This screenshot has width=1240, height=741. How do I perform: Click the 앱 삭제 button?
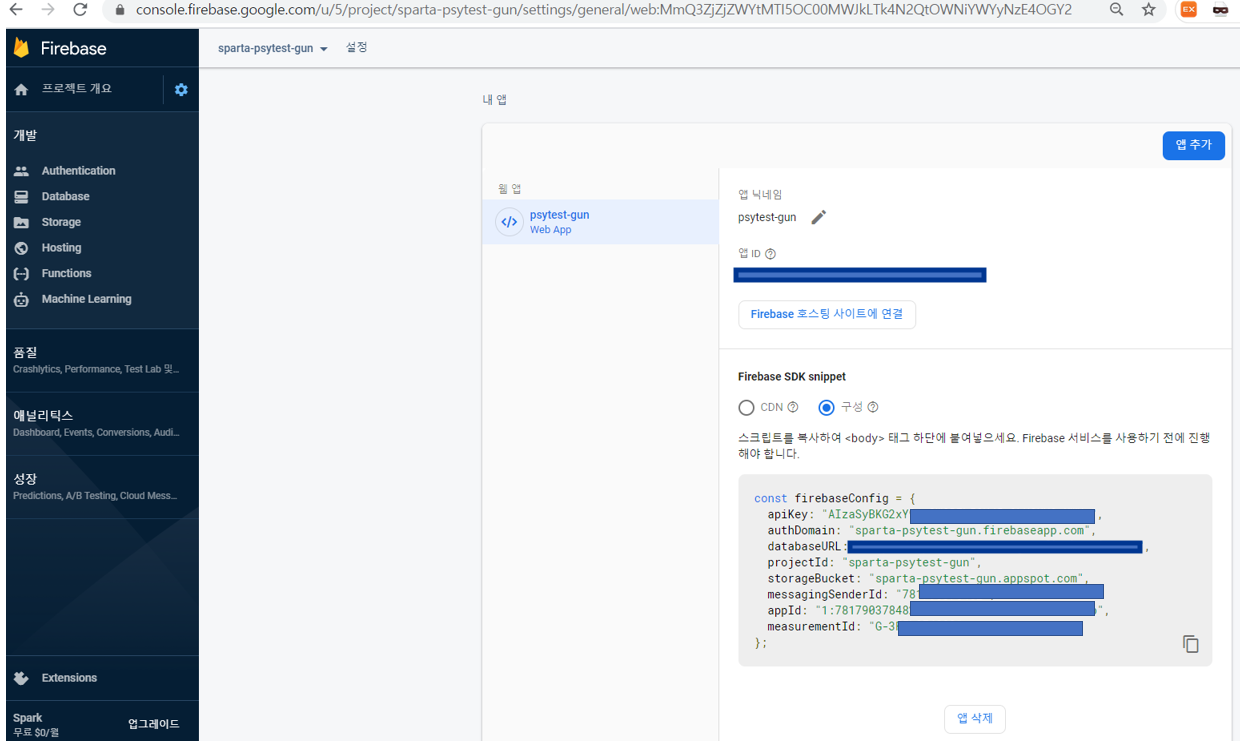pos(975,718)
